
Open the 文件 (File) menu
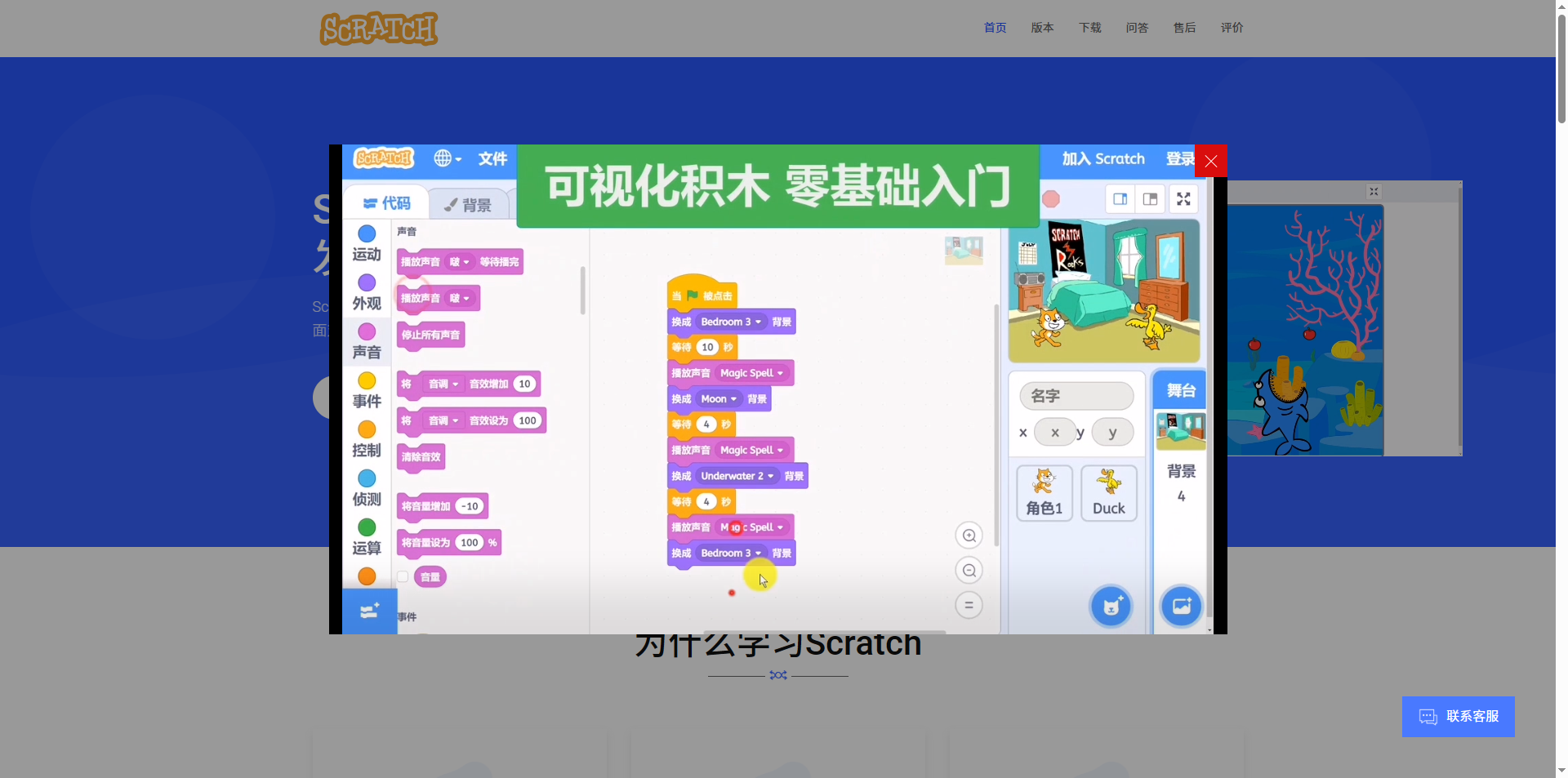coord(492,158)
